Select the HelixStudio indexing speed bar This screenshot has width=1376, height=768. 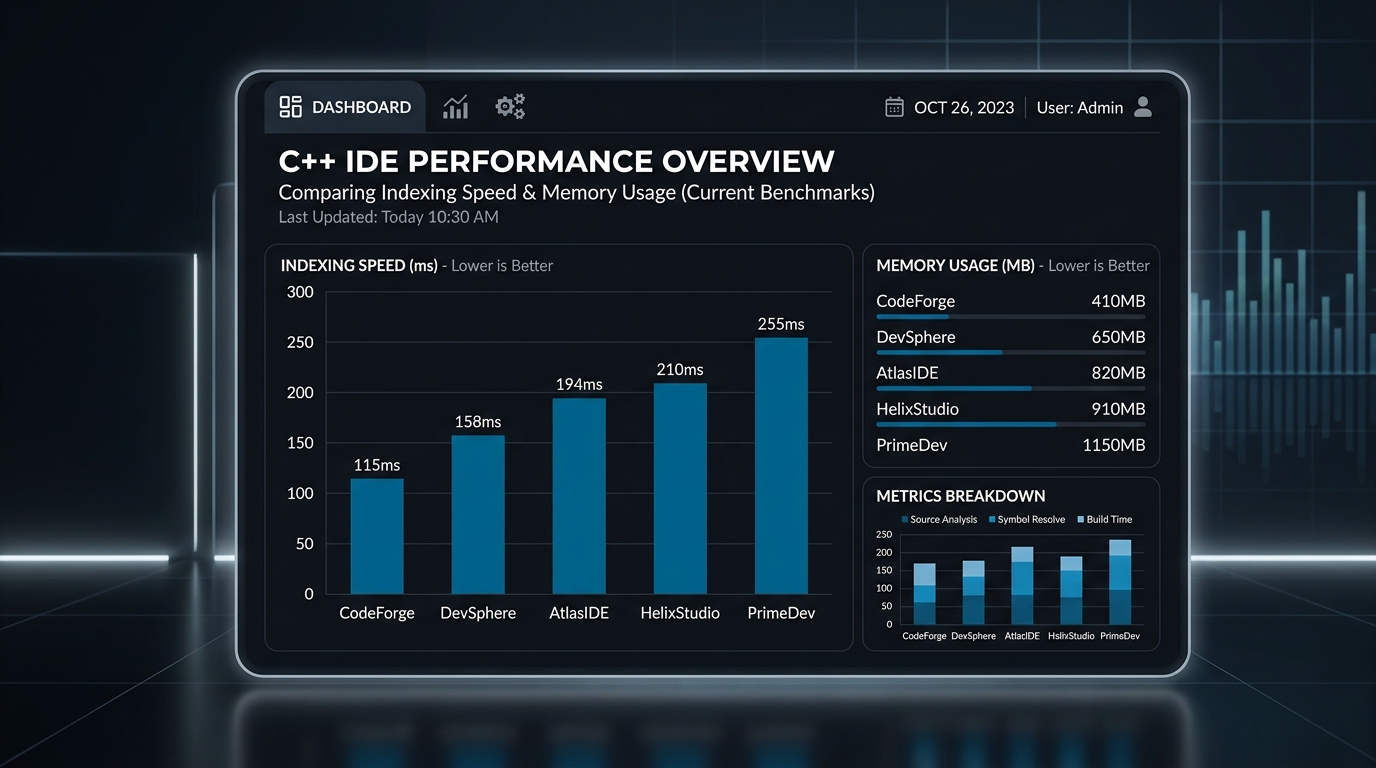coord(680,489)
